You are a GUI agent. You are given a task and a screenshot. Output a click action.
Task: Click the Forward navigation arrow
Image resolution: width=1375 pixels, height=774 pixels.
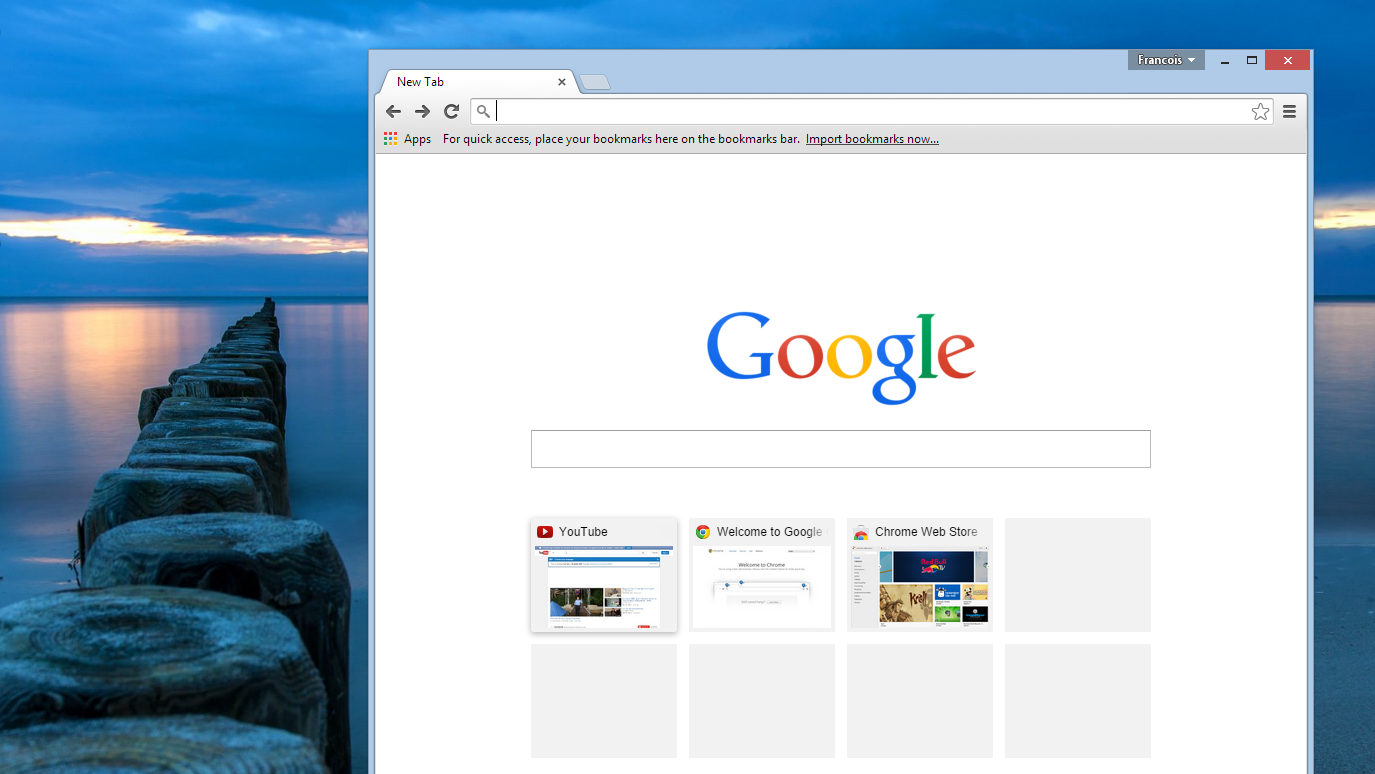(422, 112)
